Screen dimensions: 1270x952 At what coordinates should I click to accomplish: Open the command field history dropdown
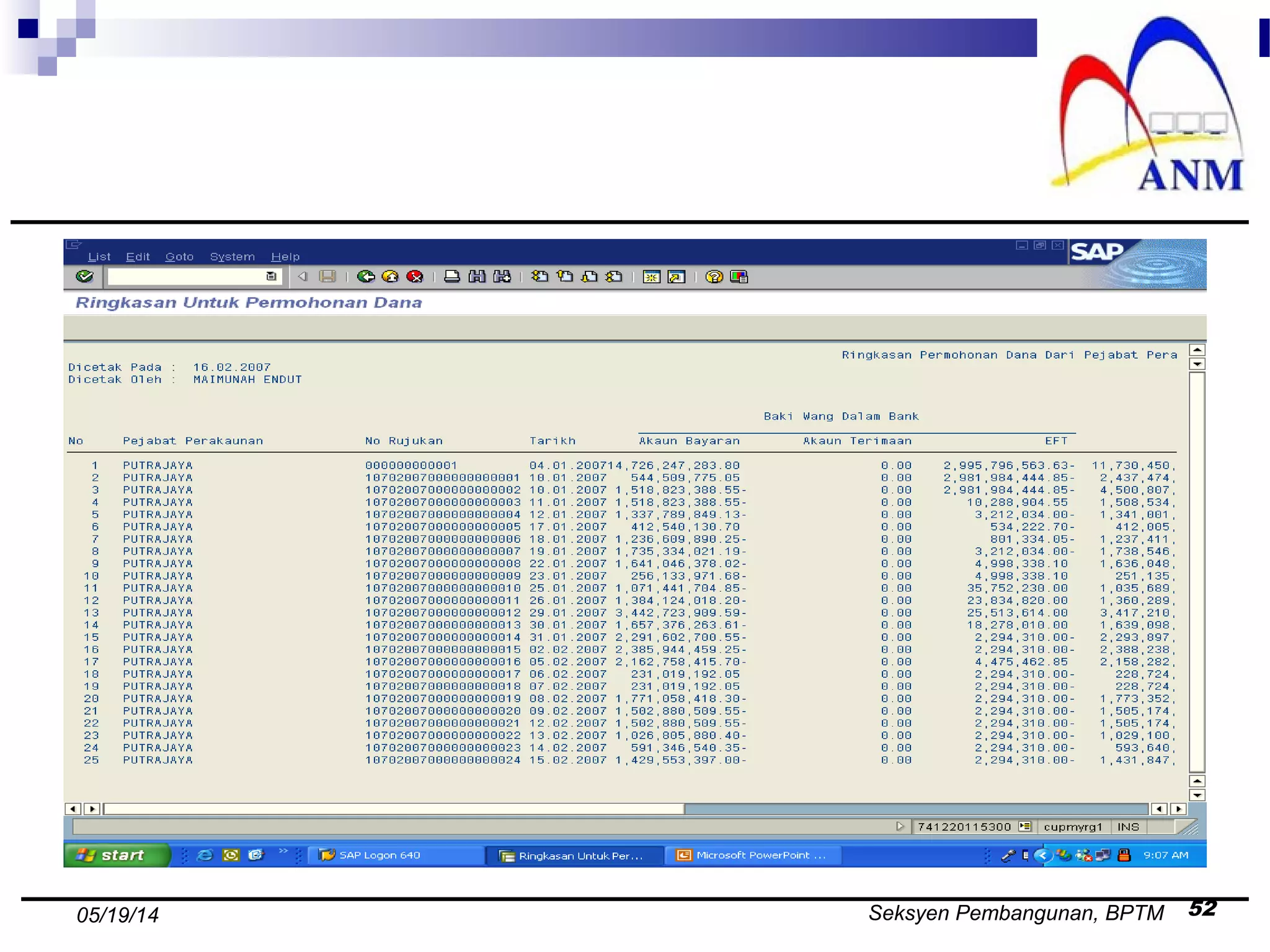click(271, 276)
